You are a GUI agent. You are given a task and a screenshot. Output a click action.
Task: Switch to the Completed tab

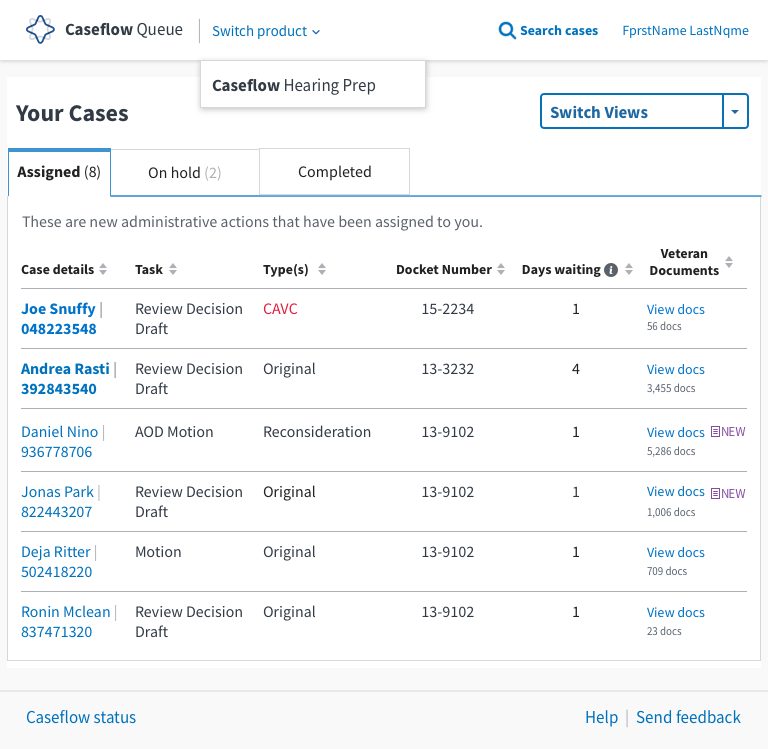tap(335, 172)
